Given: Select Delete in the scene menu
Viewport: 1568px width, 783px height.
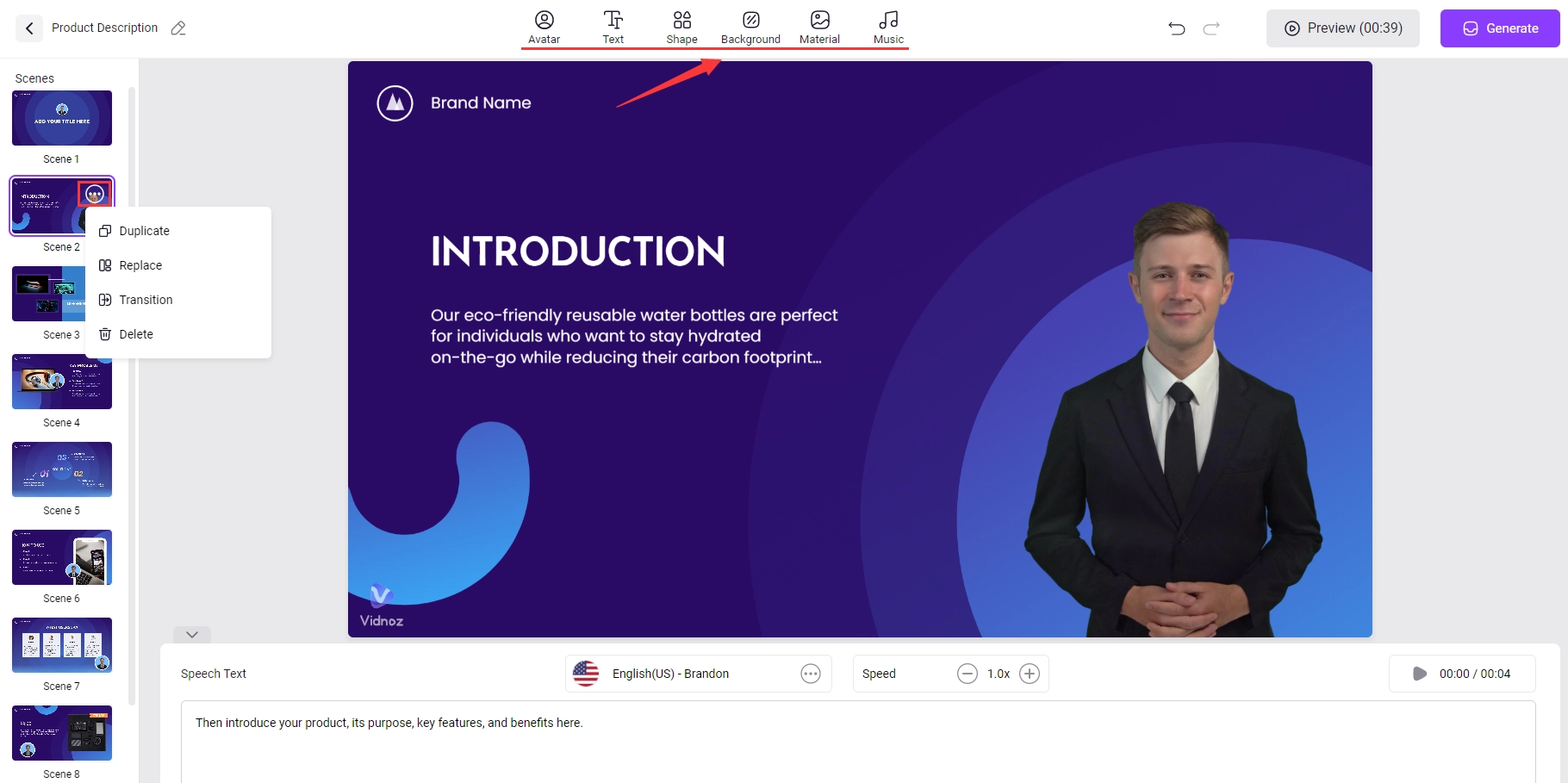Looking at the screenshot, I should [136, 334].
